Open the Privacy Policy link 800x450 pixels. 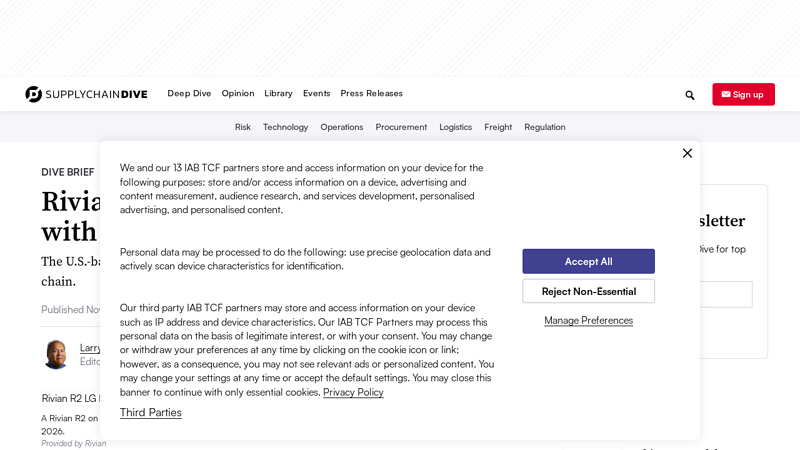click(353, 392)
